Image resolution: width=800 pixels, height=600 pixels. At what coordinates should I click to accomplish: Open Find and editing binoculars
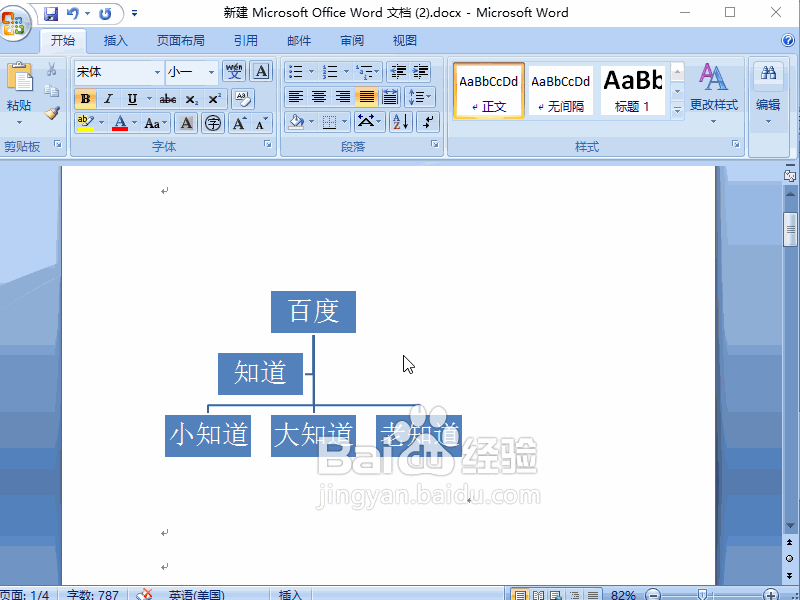pos(768,73)
